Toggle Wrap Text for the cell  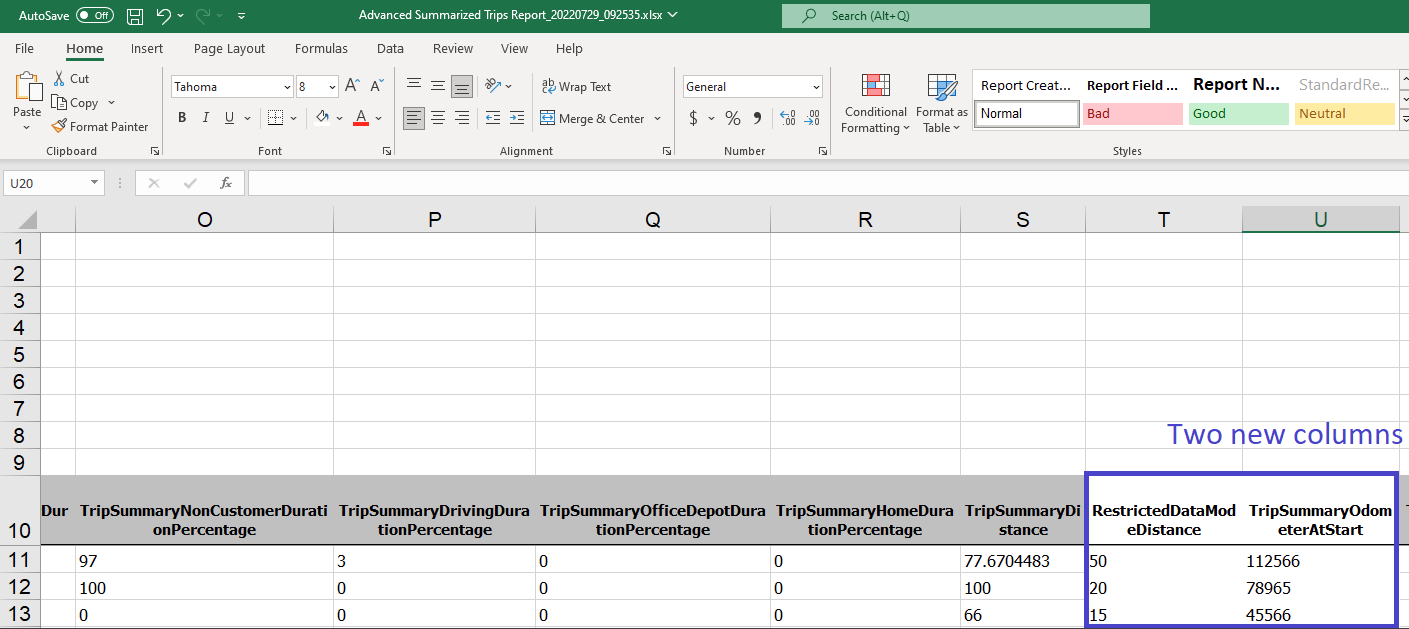[576, 87]
